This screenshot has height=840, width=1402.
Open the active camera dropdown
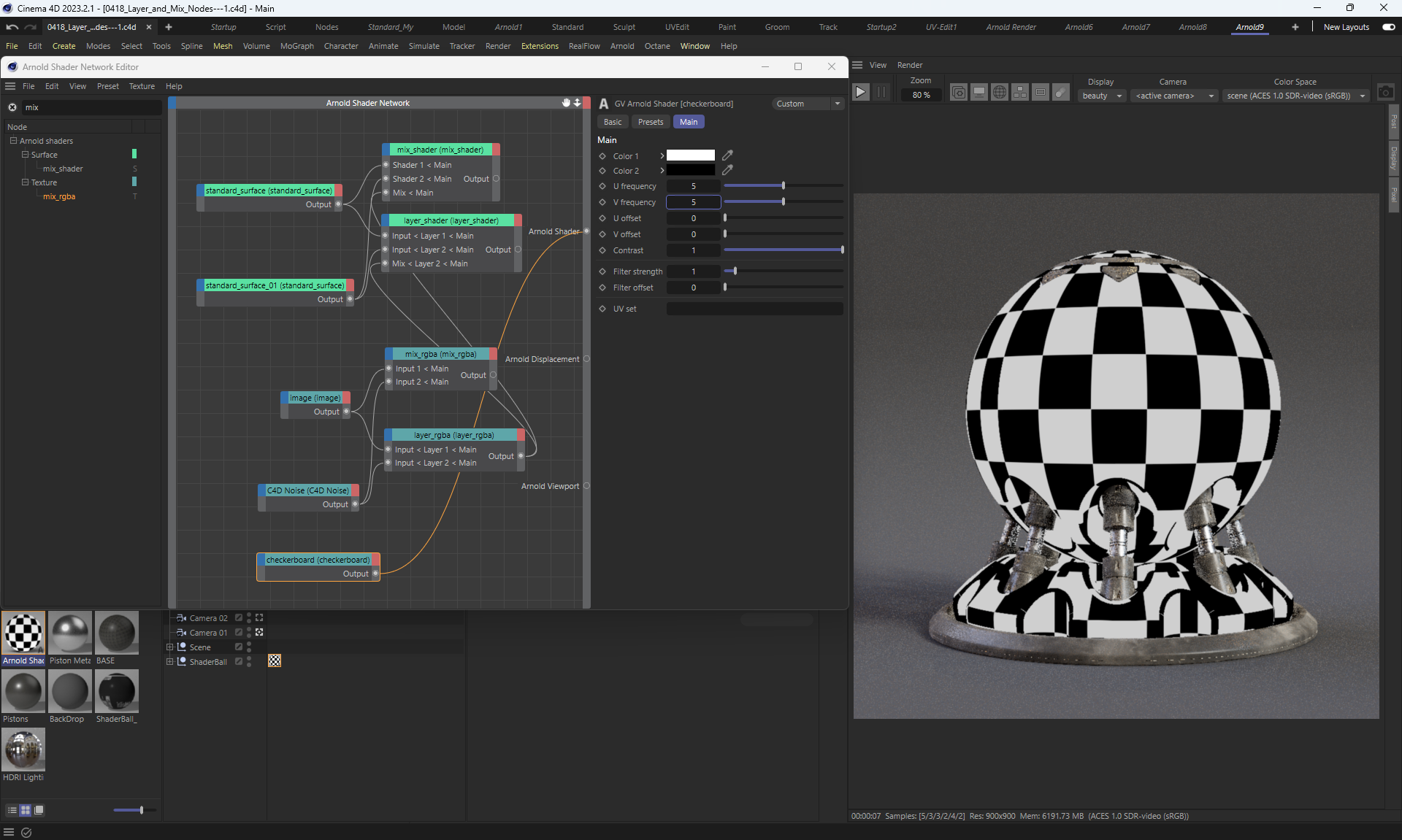(x=1174, y=96)
